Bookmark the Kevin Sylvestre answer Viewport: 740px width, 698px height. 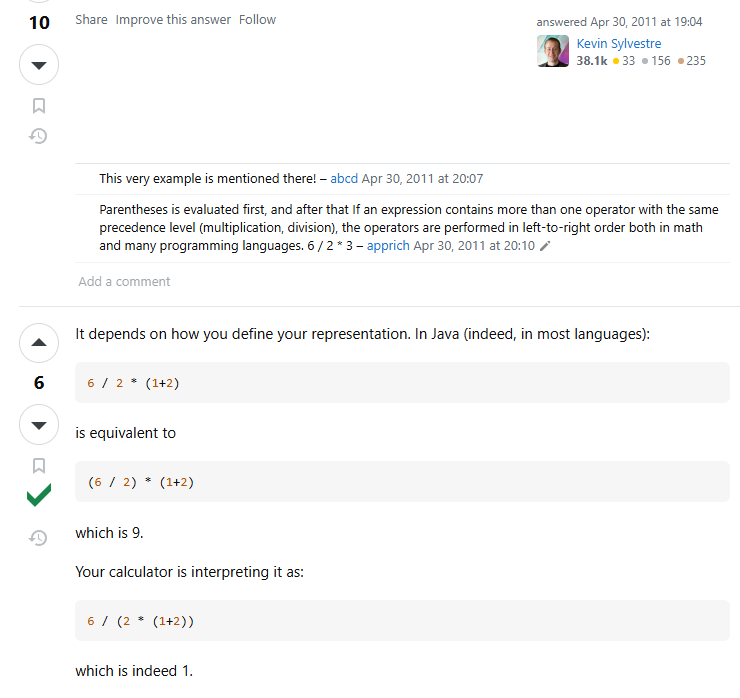39,106
